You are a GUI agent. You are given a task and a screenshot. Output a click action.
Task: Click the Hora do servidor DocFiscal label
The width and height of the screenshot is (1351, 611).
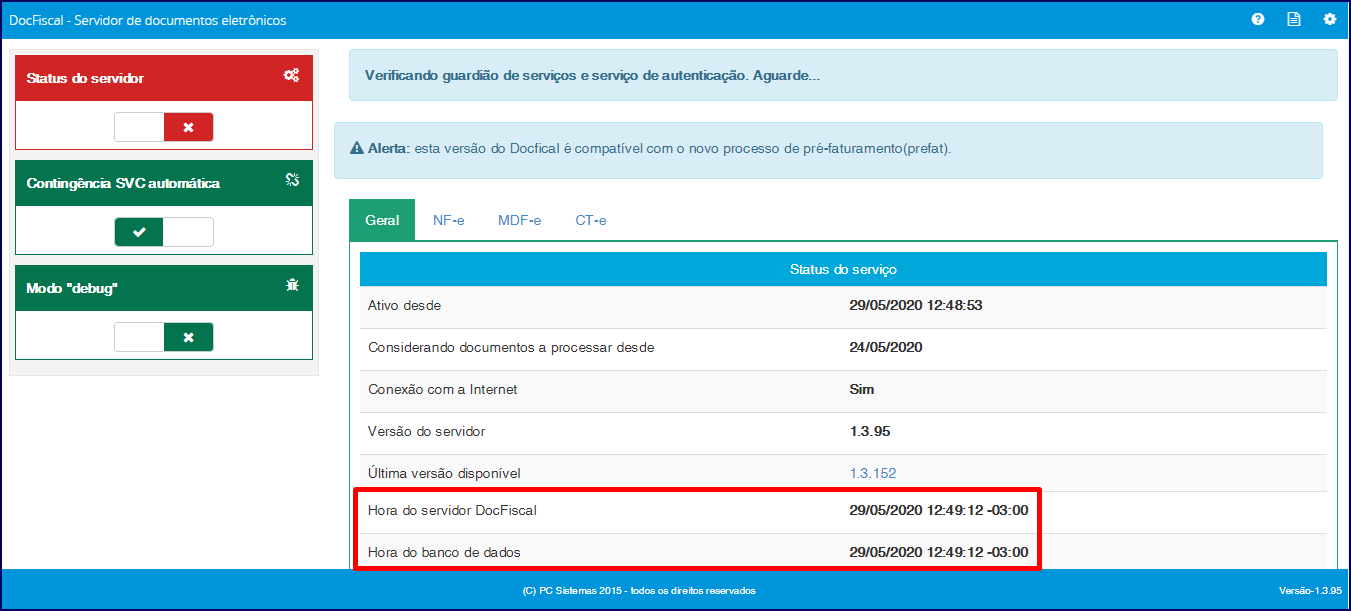pos(452,510)
